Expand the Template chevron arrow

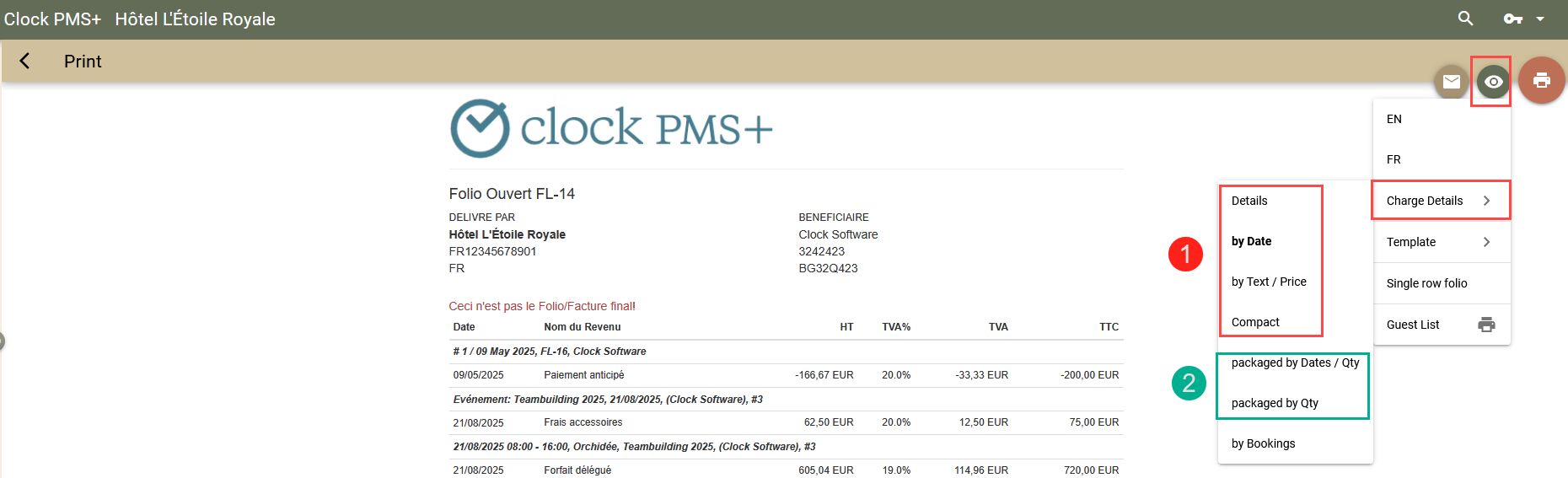point(1487,242)
